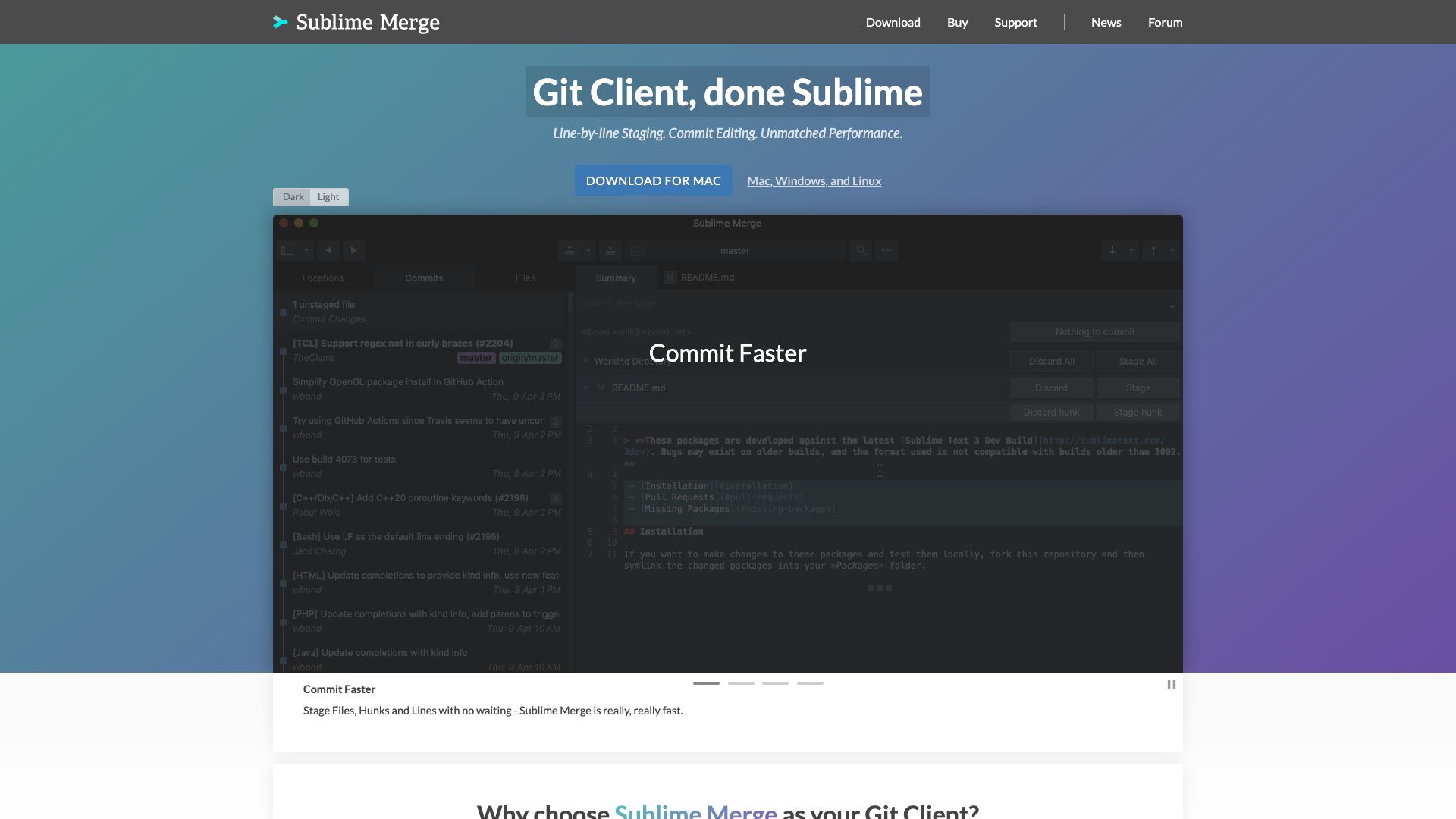The width and height of the screenshot is (1456, 819).
Task: Click the forward navigation arrow
Action: click(x=353, y=250)
